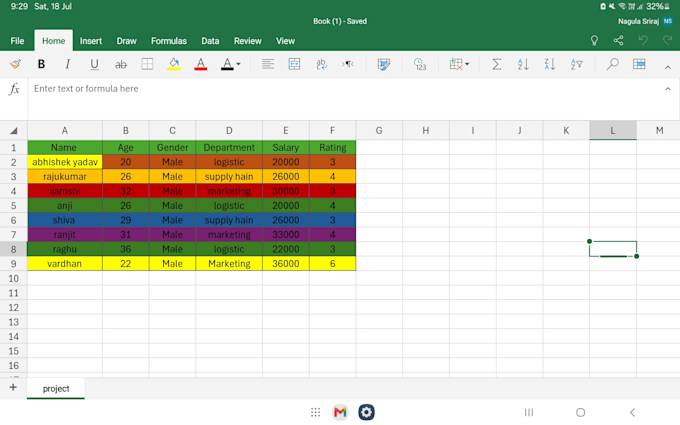Viewport: 680px width, 425px height.
Task: Tap the Android recents button
Action: [x=529, y=412]
